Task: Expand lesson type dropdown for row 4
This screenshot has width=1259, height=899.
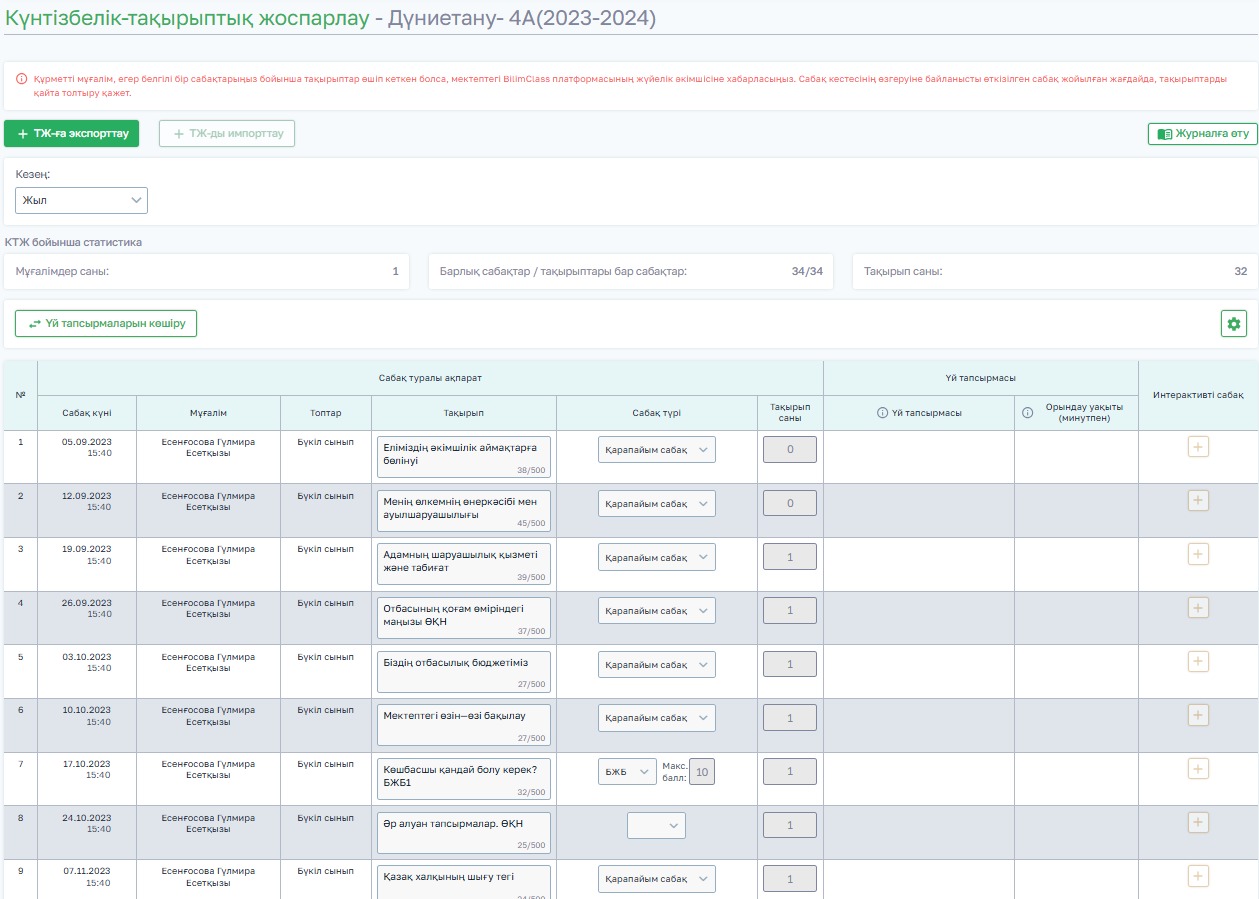Action: [657, 611]
